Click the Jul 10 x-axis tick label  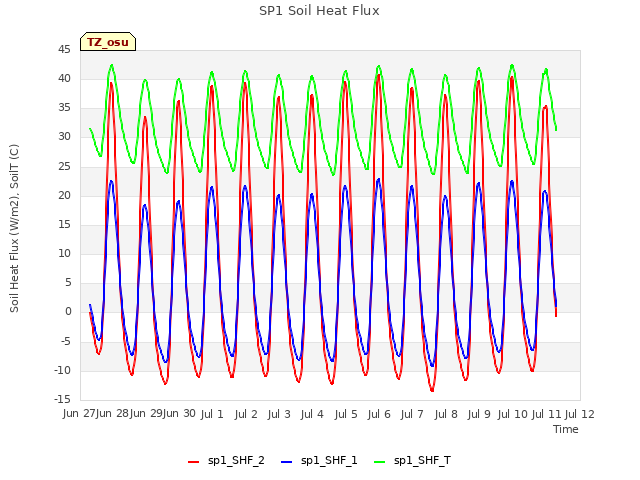pos(512,414)
